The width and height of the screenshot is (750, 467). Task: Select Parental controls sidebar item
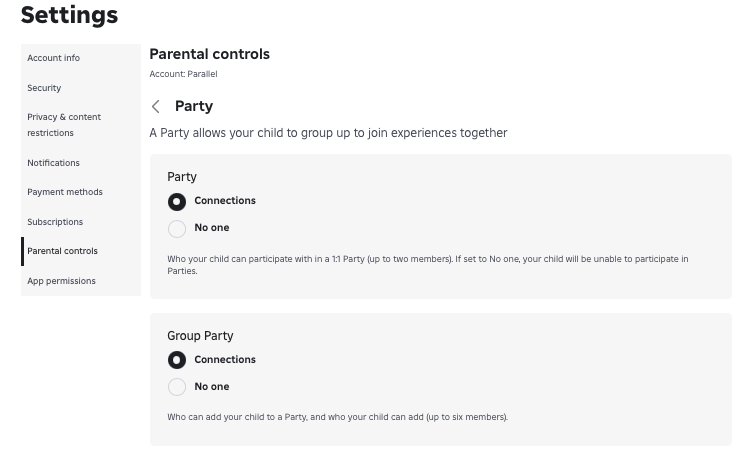[x=63, y=251]
